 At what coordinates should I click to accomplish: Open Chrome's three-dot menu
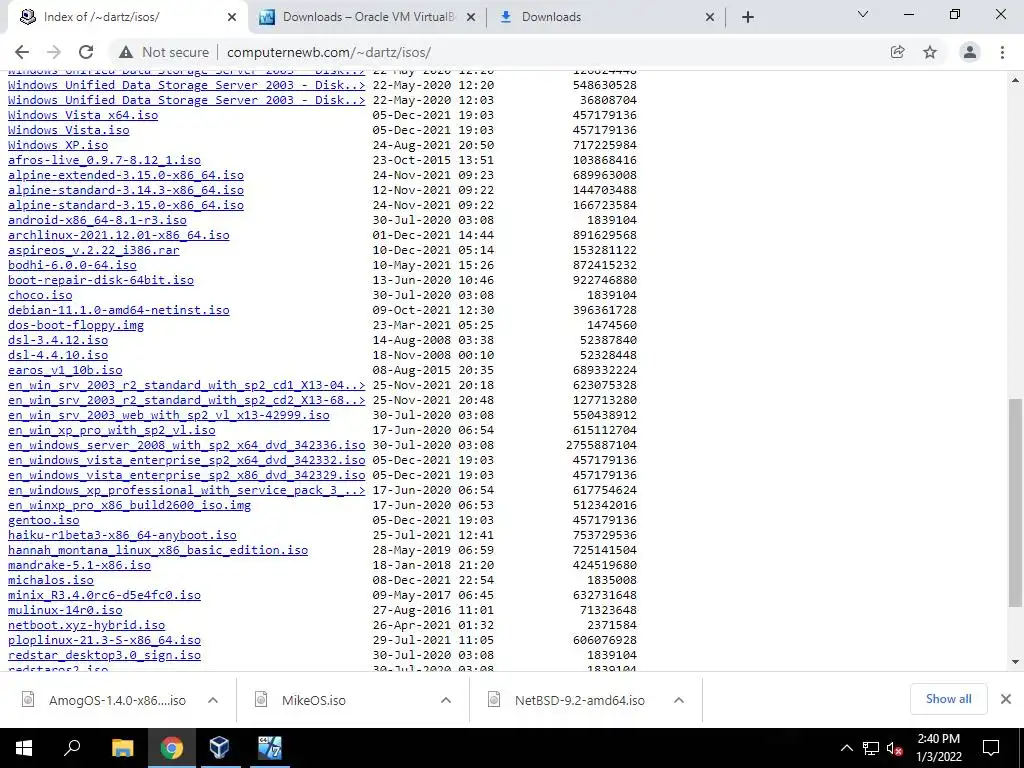tap(1002, 52)
